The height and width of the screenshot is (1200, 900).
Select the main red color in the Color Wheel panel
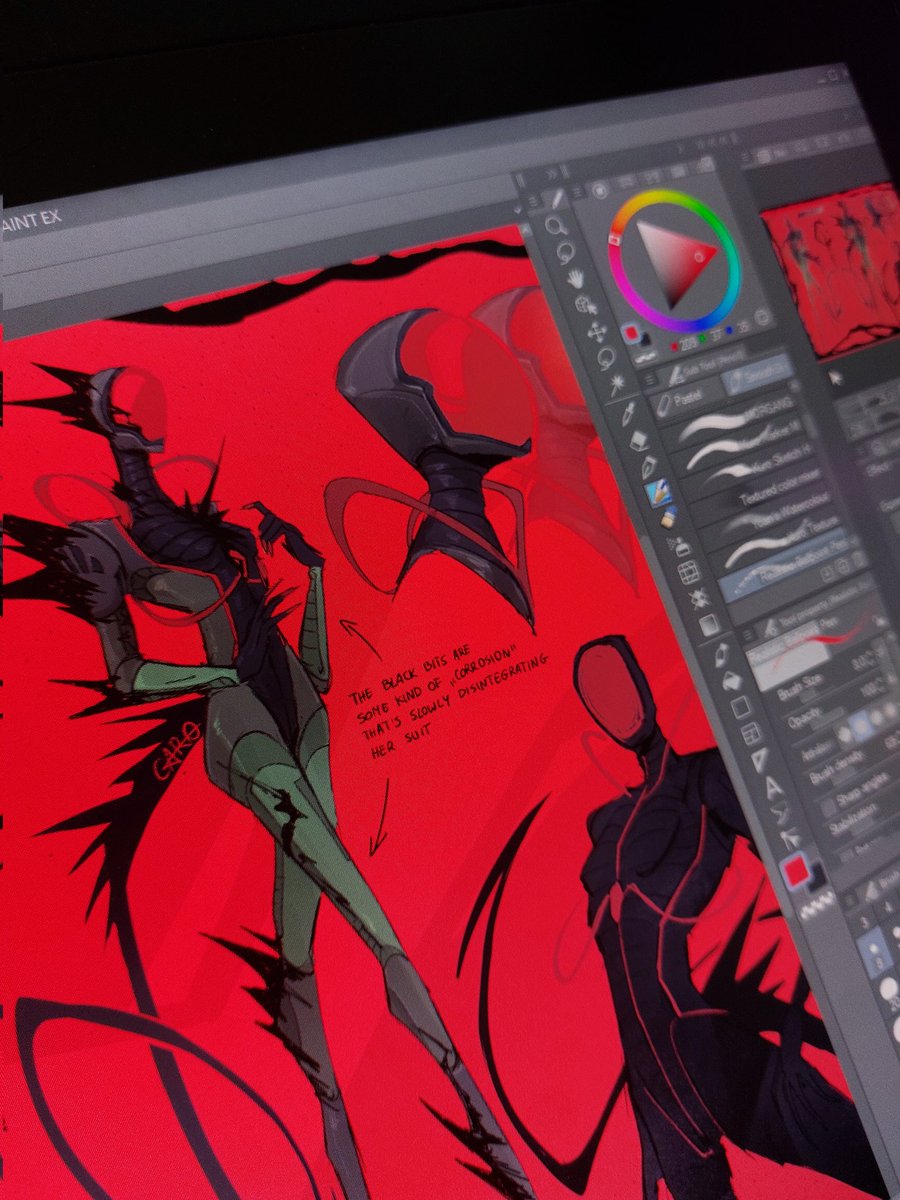click(x=630, y=332)
